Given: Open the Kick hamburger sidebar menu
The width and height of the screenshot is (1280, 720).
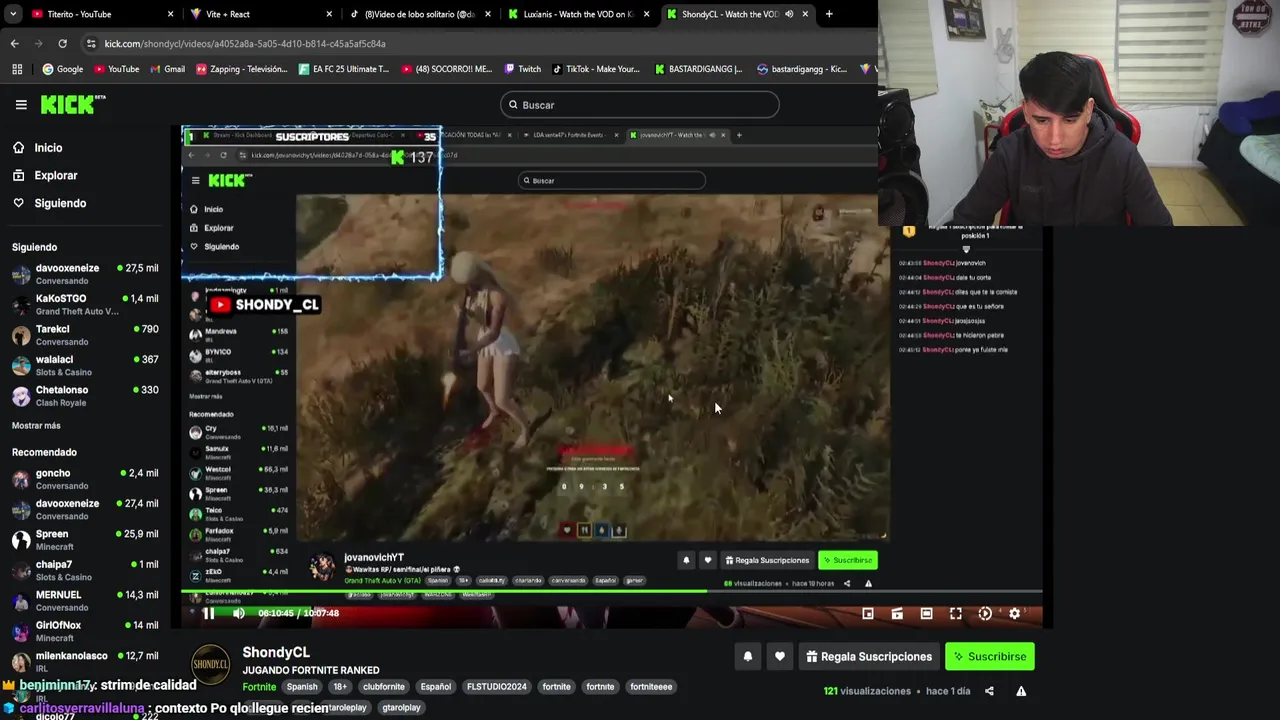Looking at the screenshot, I should [21, 104].
